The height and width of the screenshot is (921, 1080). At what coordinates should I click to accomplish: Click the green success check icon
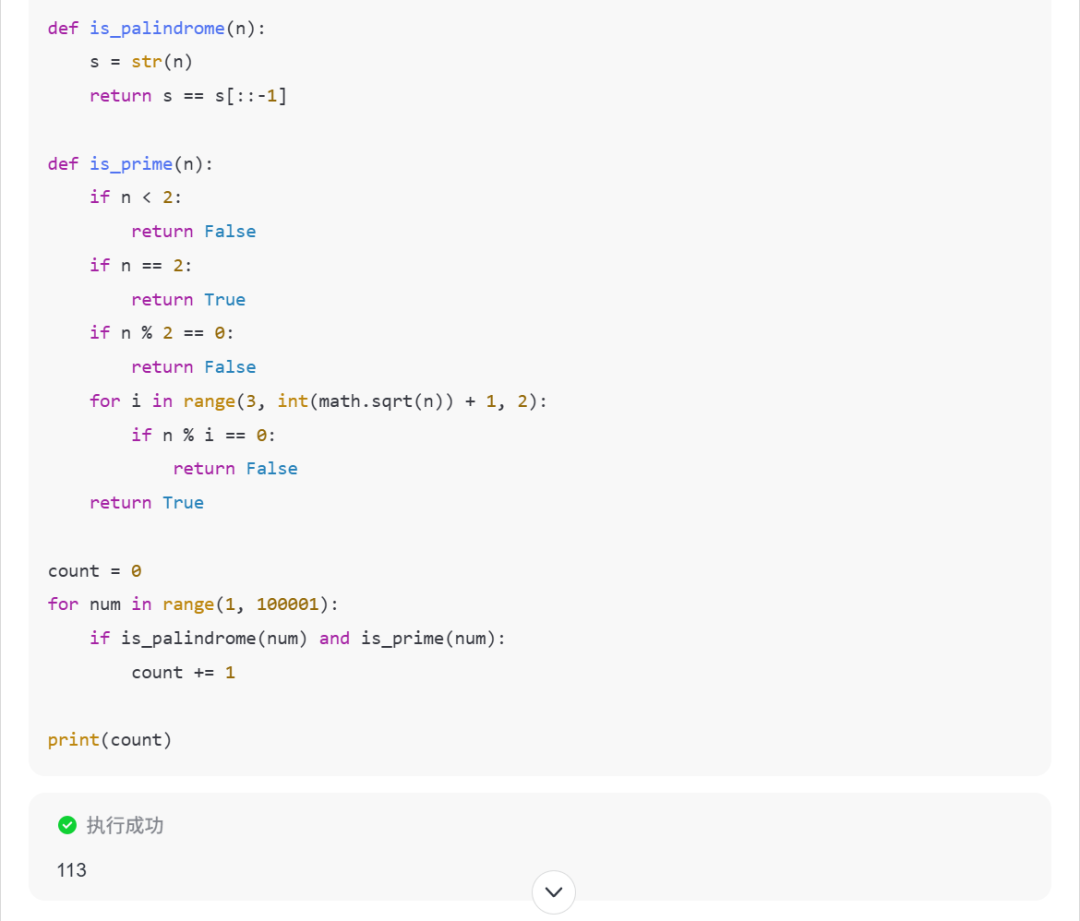(68, 825)
